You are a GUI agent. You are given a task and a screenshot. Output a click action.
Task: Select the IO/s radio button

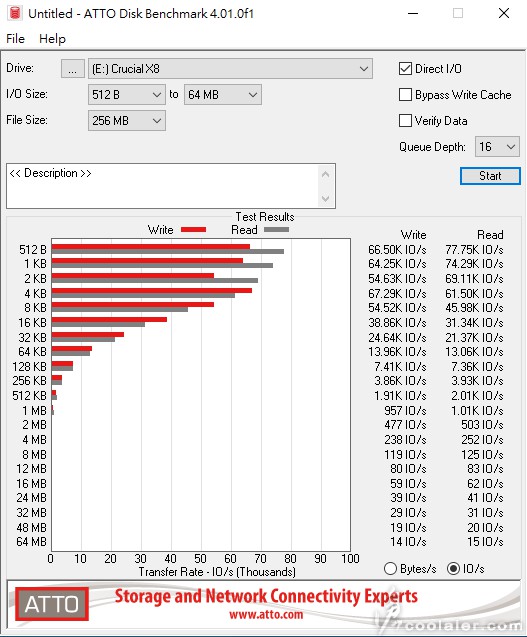[453, 569]
